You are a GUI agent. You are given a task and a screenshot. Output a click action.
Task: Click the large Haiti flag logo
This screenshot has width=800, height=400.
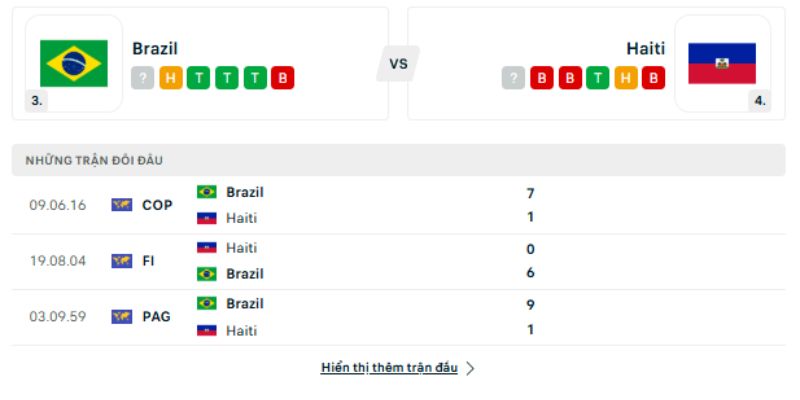tap(722, 63)
